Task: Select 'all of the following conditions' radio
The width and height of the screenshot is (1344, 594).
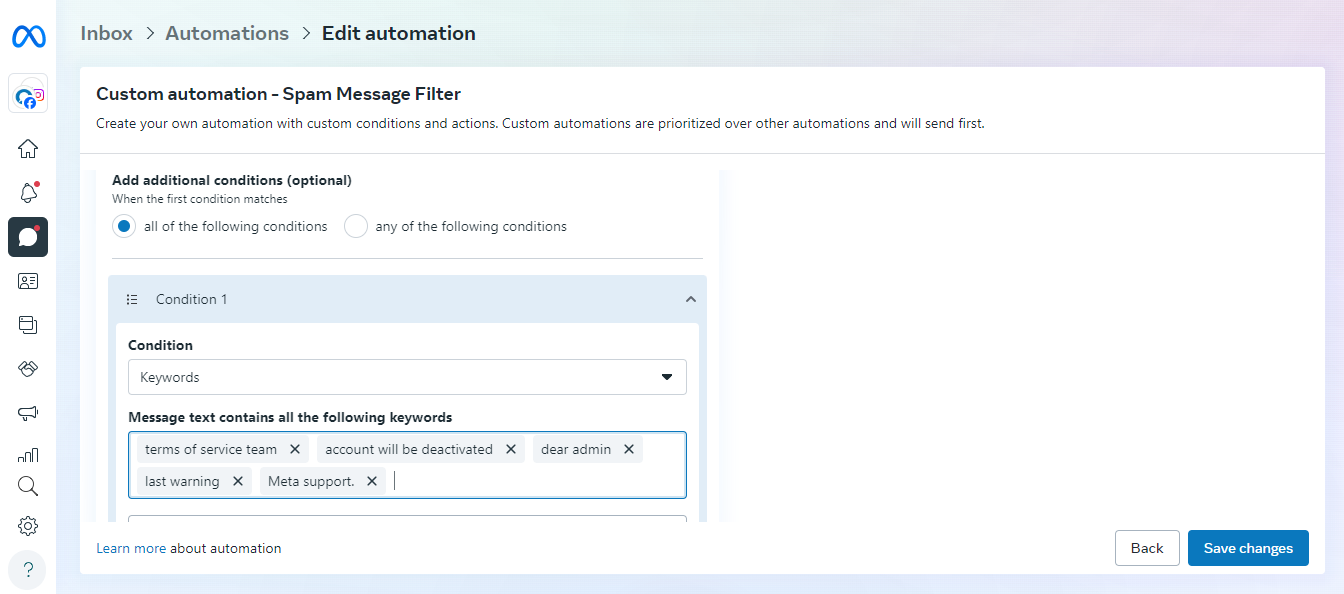Action: pos(124,226)
